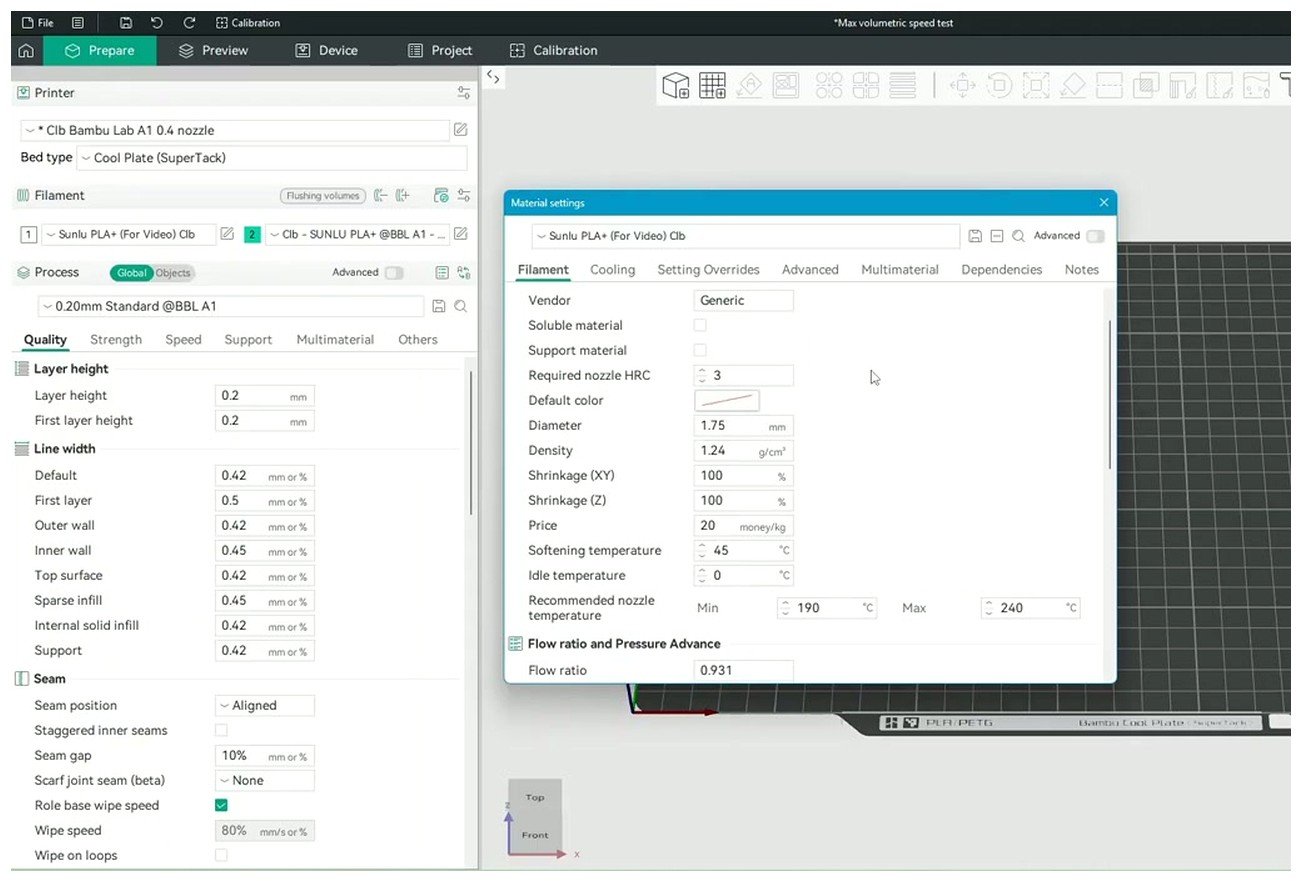Click the Density value field
The width and height of the screenshot is (1302, 882).
pos(744,450)
